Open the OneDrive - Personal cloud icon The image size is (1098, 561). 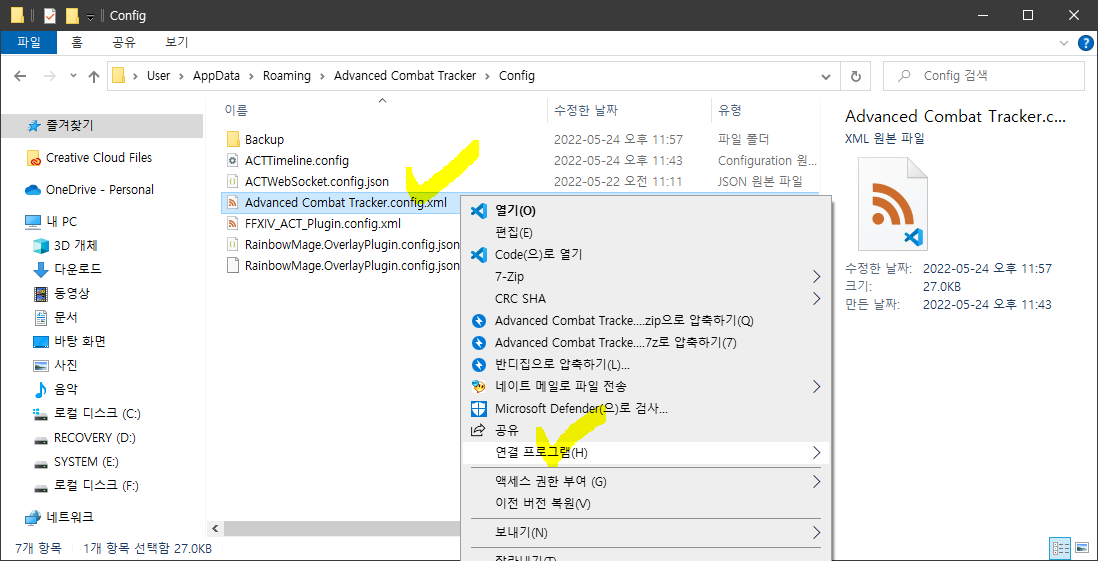tap(34, 190)
